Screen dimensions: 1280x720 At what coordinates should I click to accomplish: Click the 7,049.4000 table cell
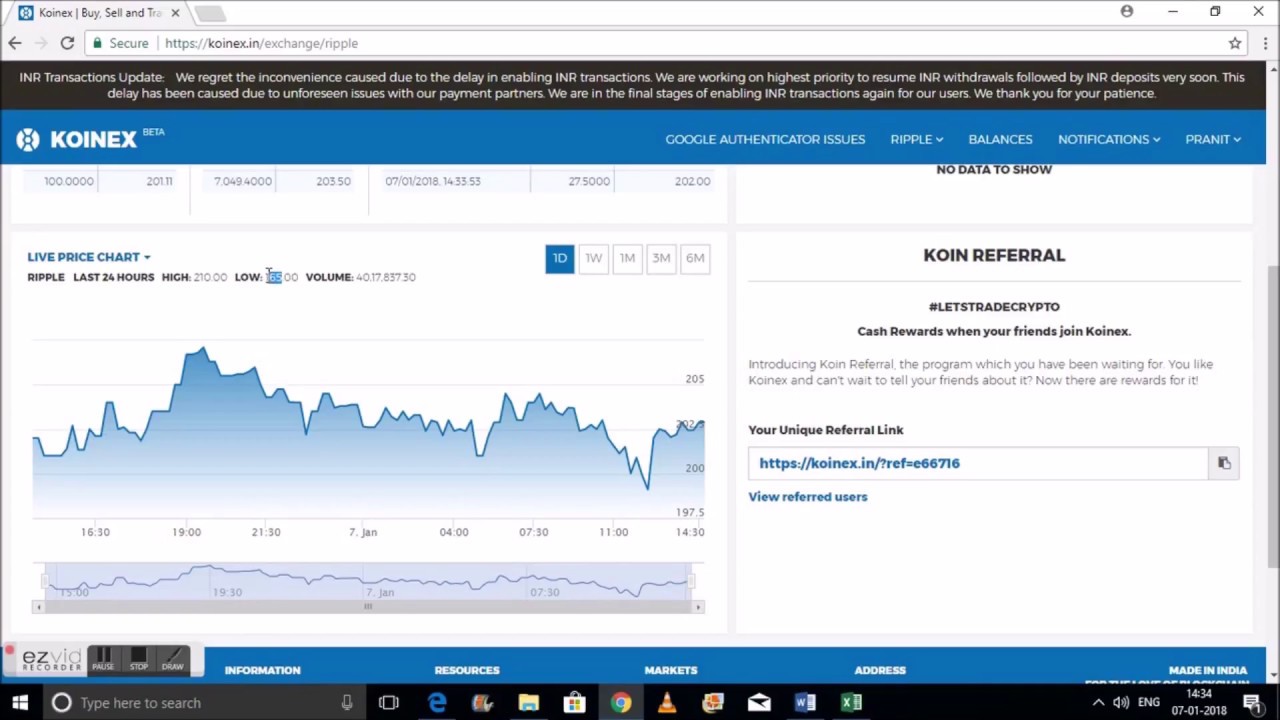[243, 181]
